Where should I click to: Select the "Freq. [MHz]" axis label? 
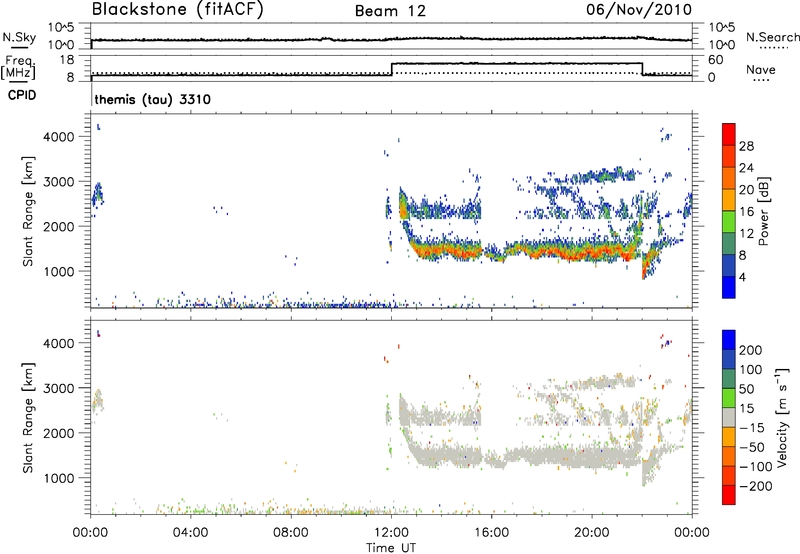coord(19,67)
